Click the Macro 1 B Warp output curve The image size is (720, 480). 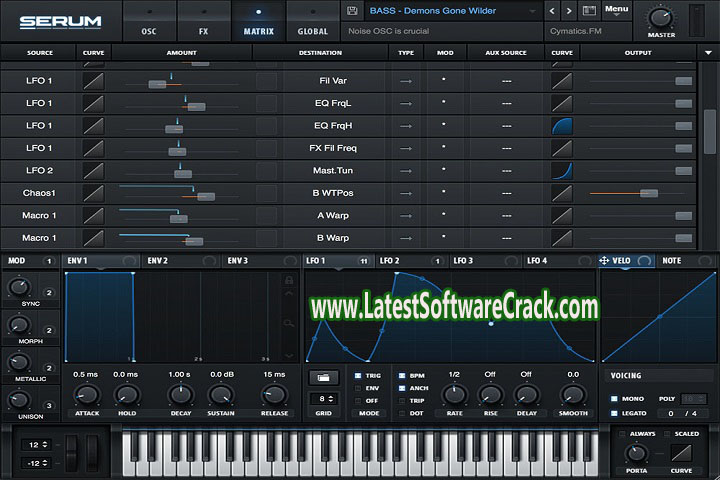[562, 238]
